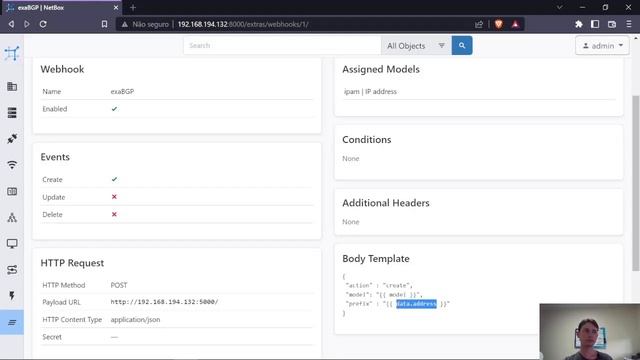Open Devices menu in the sidebar
Screen dimensions: 640x360
(12, 113)
